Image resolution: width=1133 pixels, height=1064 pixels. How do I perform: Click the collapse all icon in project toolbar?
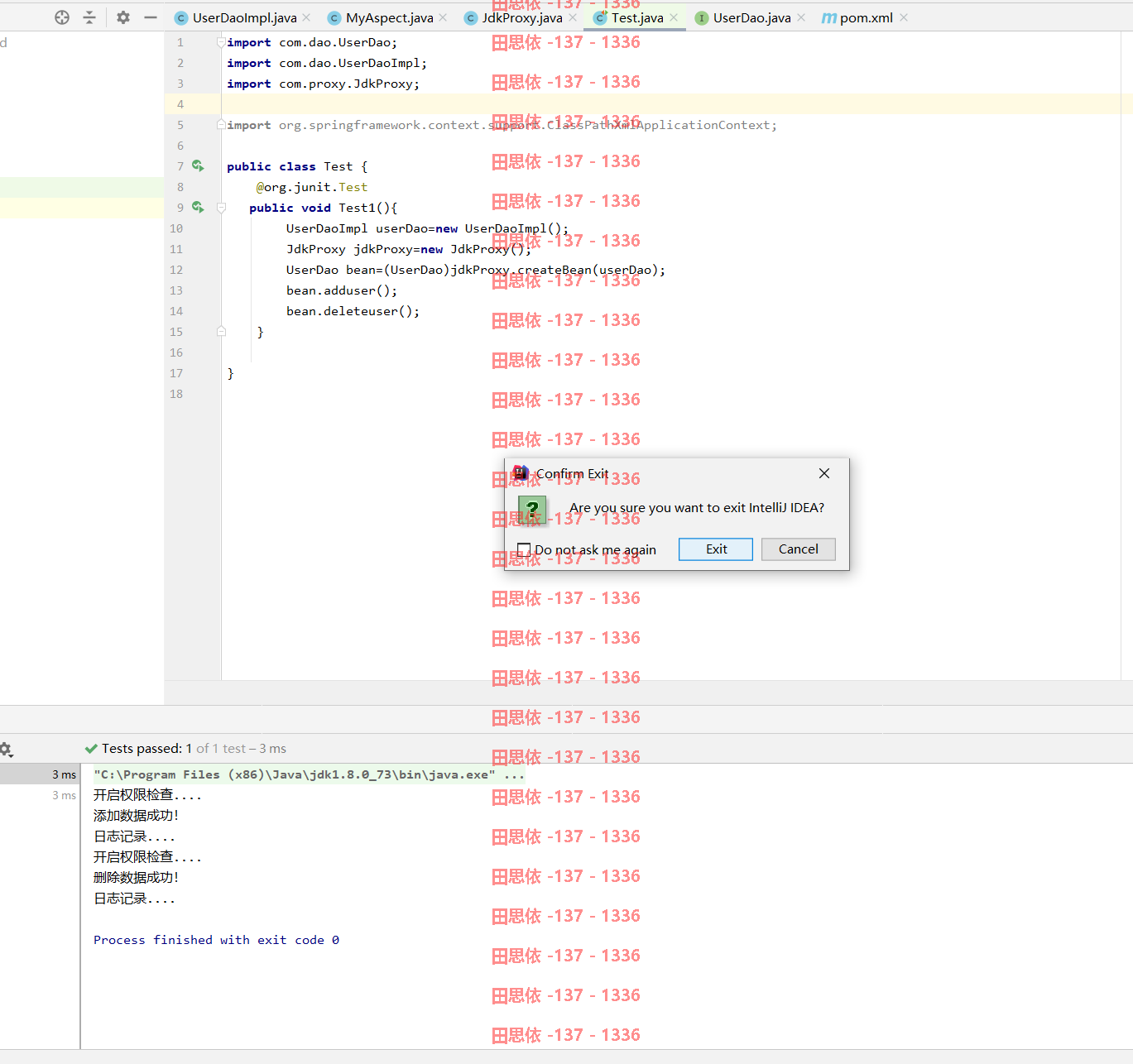pos(89,17)
